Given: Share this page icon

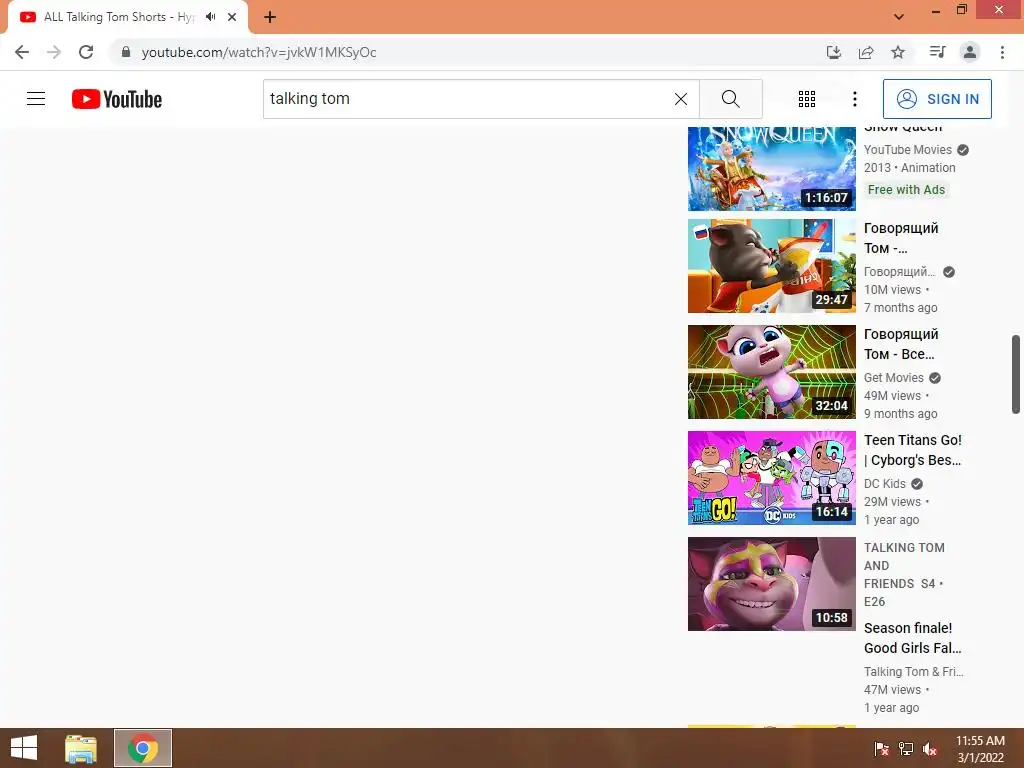Looking at the screenshot, I should 865,52.
